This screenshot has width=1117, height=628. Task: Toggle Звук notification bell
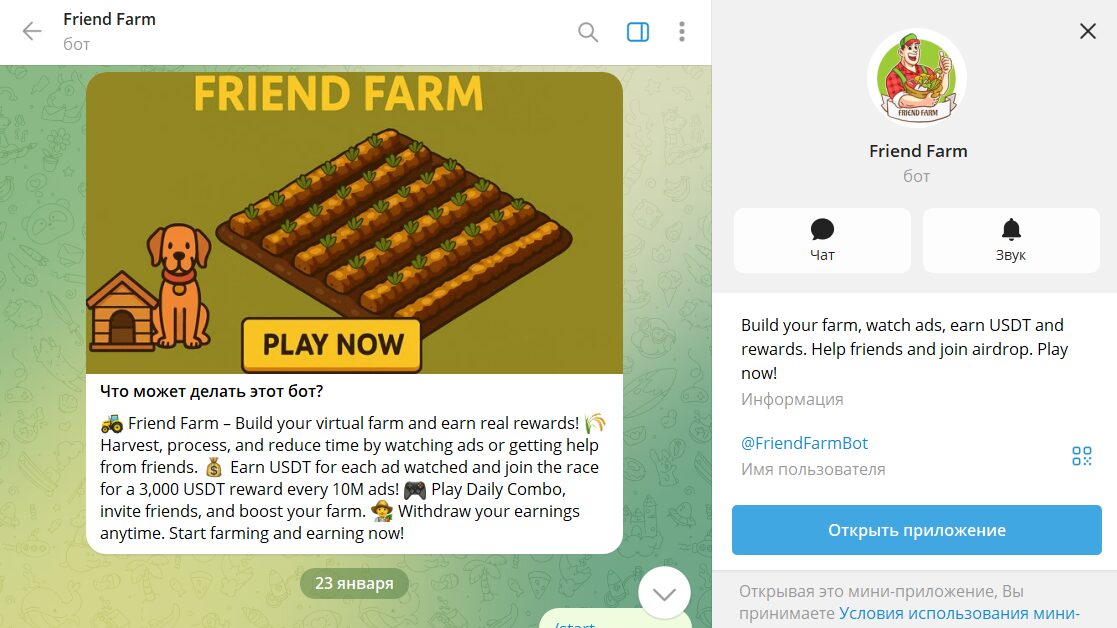1011,240
